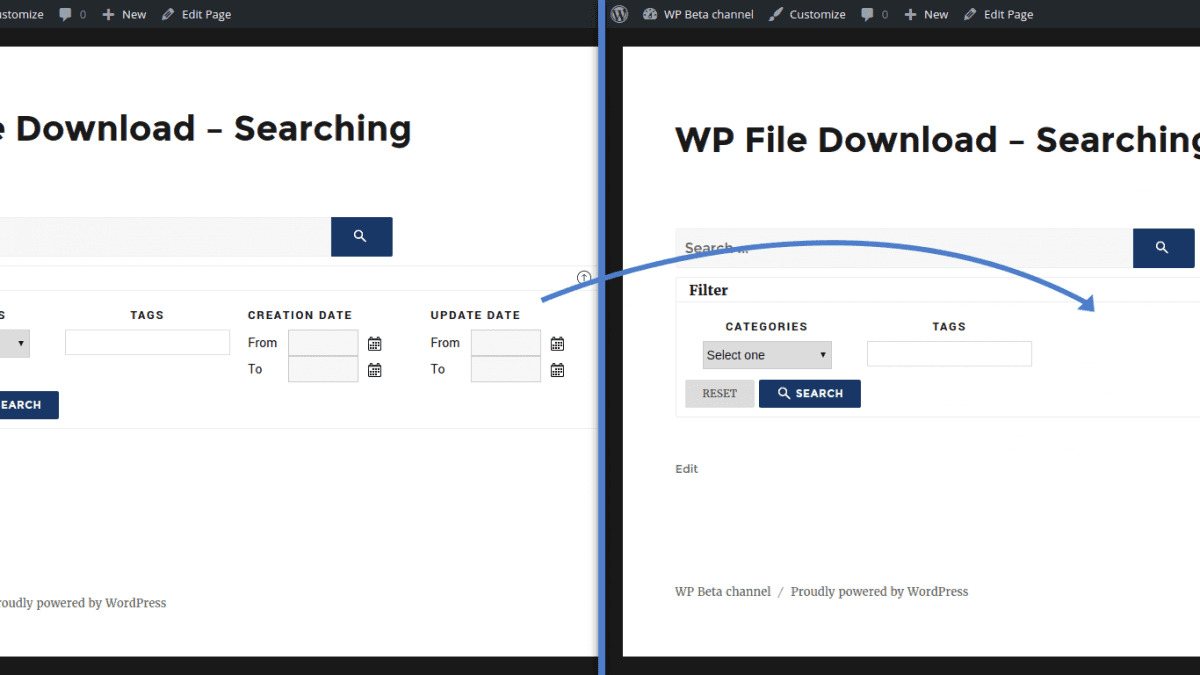Click the WordPress logo in the admin bar
The image size is (1200, 675).
pyautogui.click(x=620, y=14)
